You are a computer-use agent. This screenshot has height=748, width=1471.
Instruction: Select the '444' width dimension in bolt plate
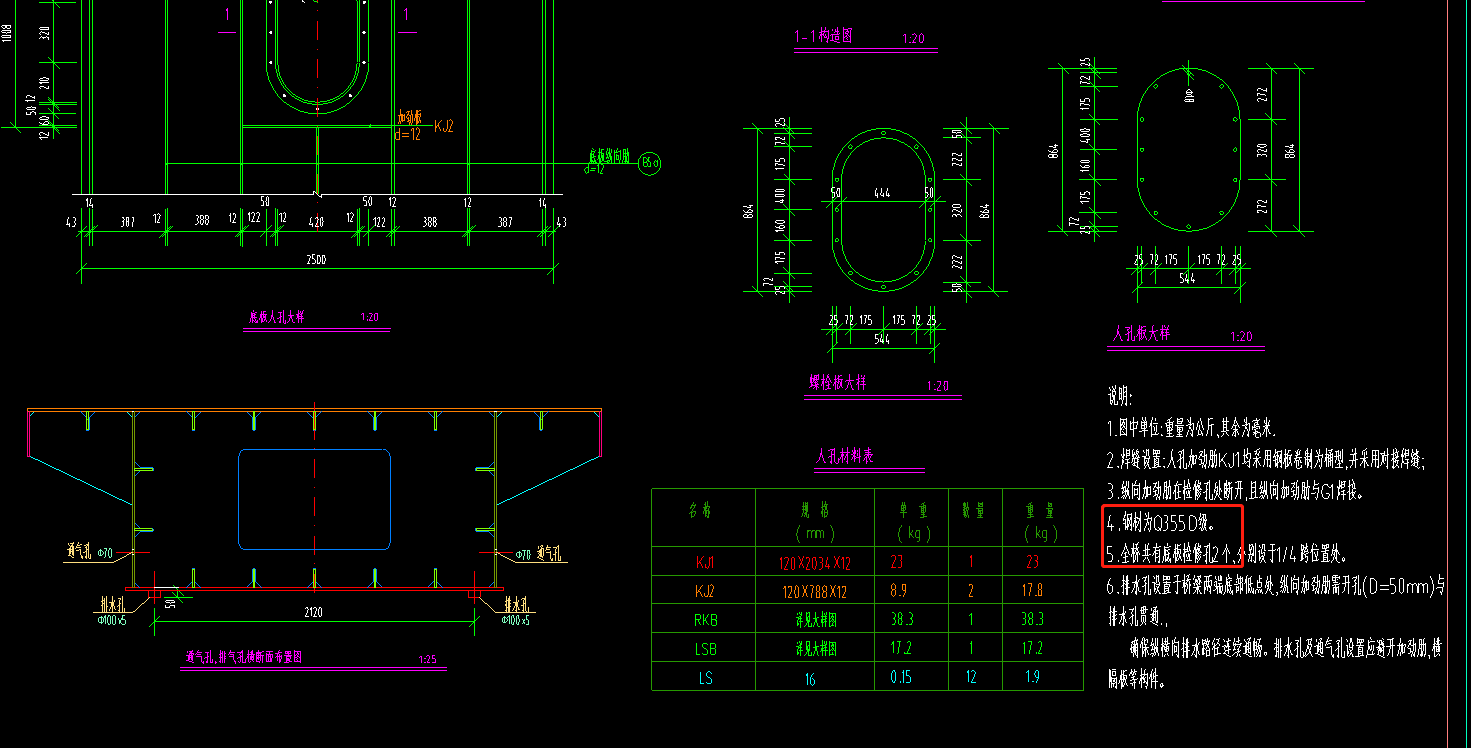(881, 193)
